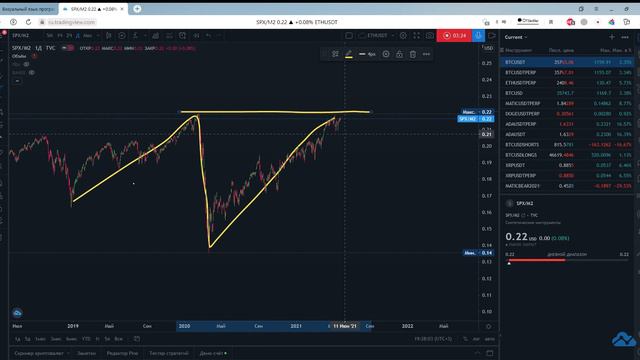Toggle the log scale button
Viewport: 640px width, 360px height.
click(476, 339)
